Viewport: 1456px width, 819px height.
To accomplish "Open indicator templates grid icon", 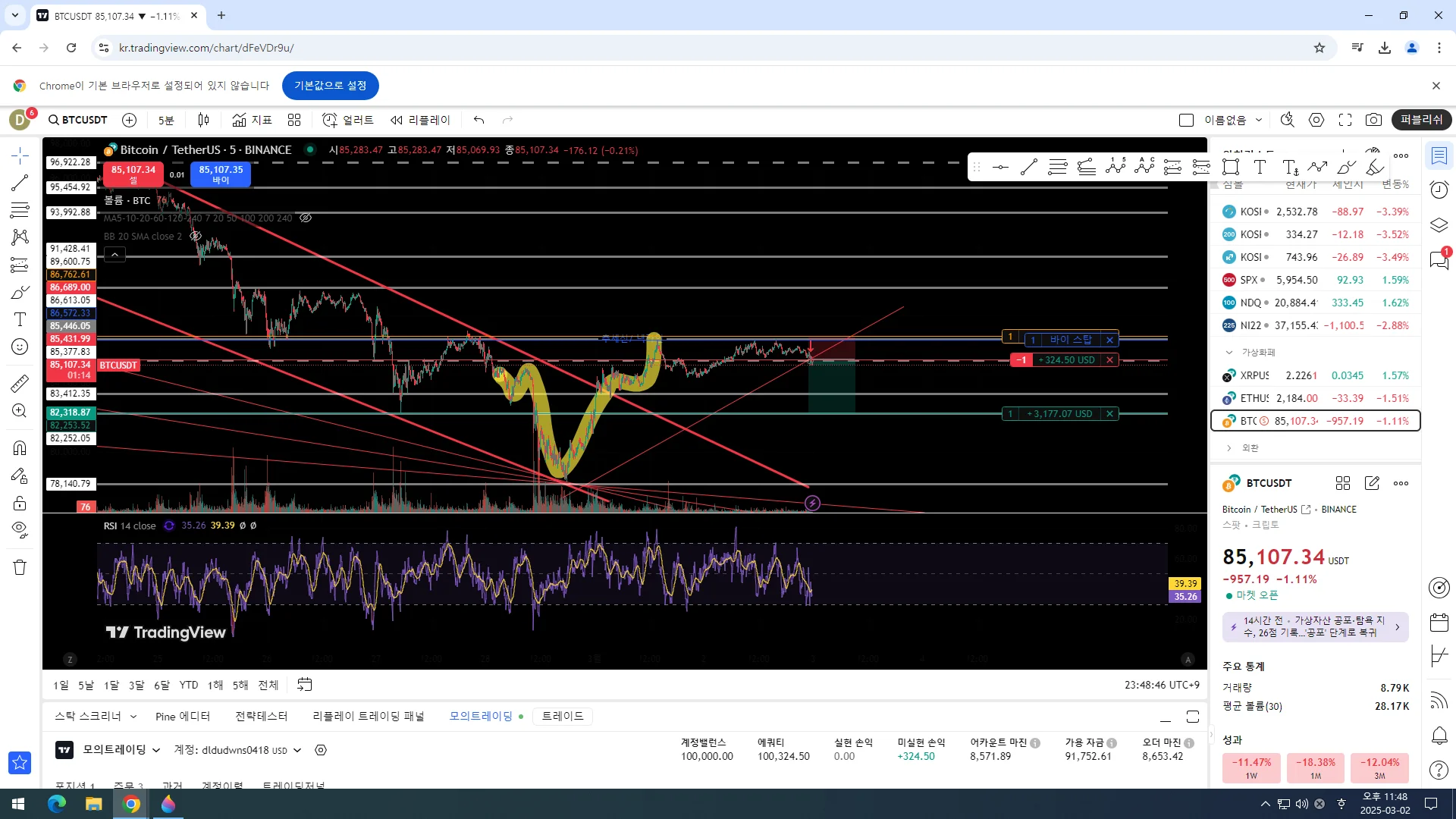I will tap(294, 120).
